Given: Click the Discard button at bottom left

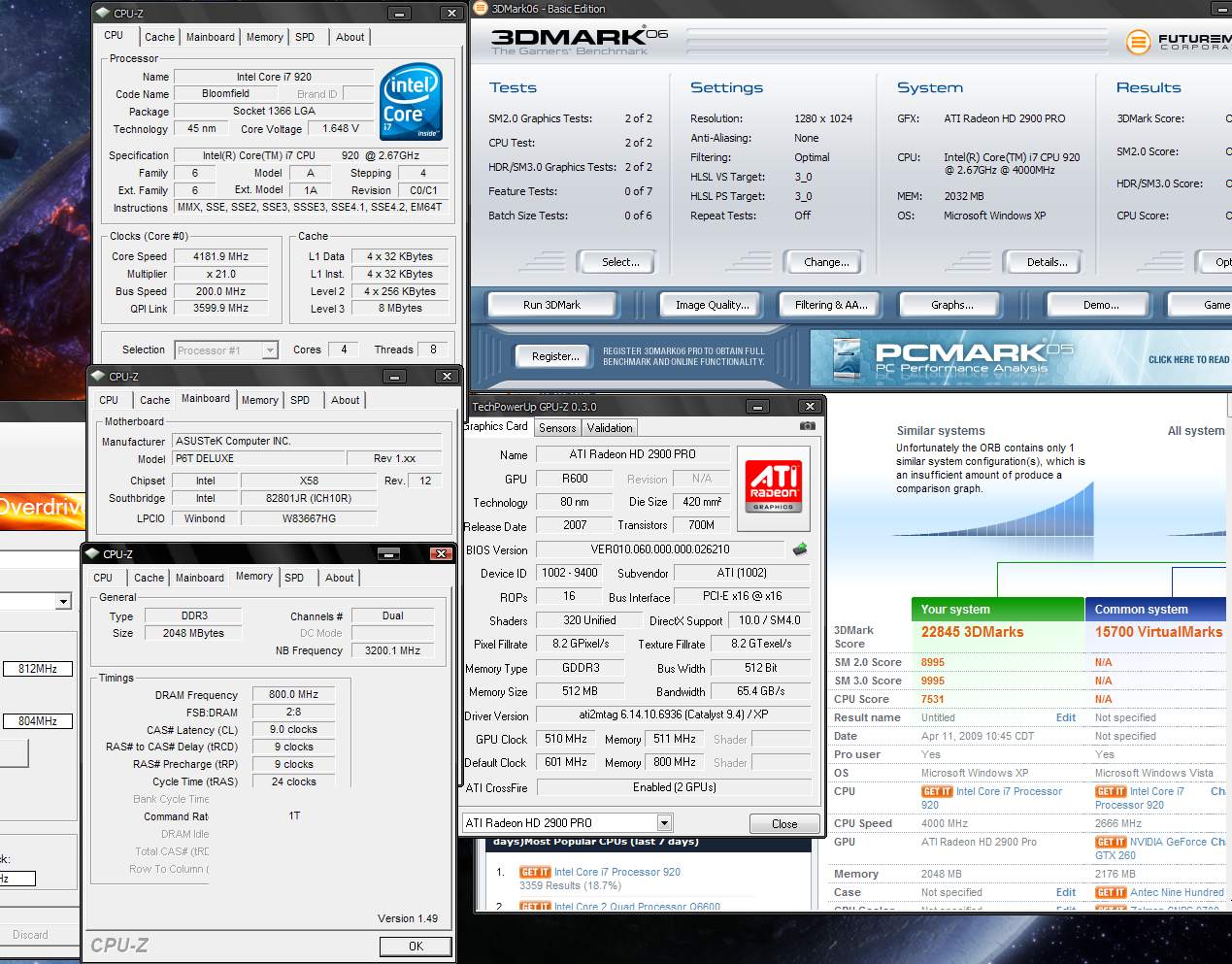Looking at the screenshot, I should tap(30, 935).
